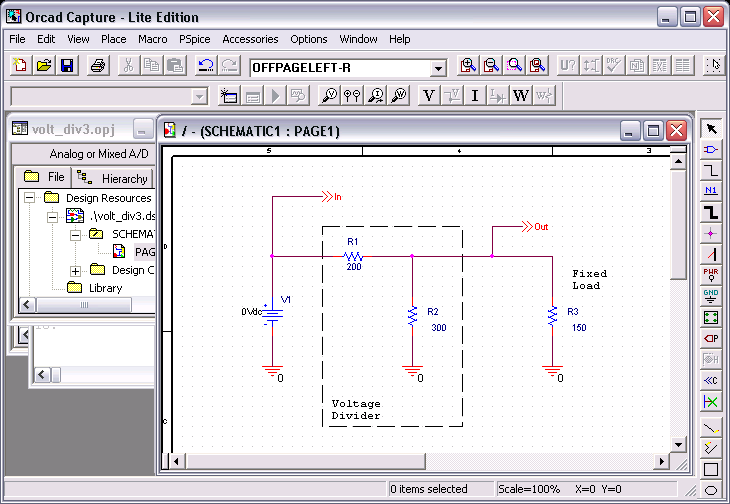
Task: Choose the Place Bus Entry tool
Action: pyautogui.click(x=711, y=254)
